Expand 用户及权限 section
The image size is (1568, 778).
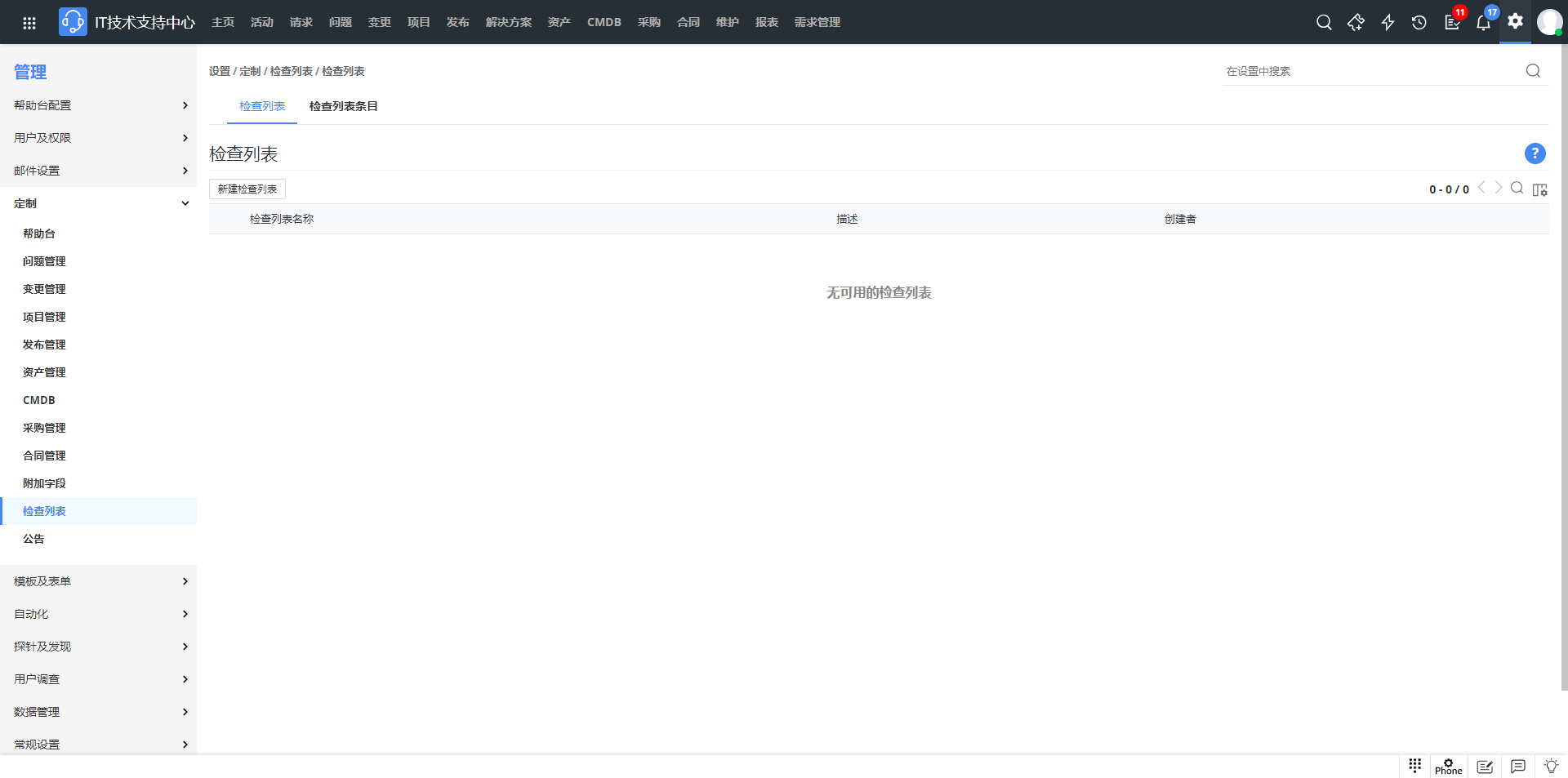point(98,138)
